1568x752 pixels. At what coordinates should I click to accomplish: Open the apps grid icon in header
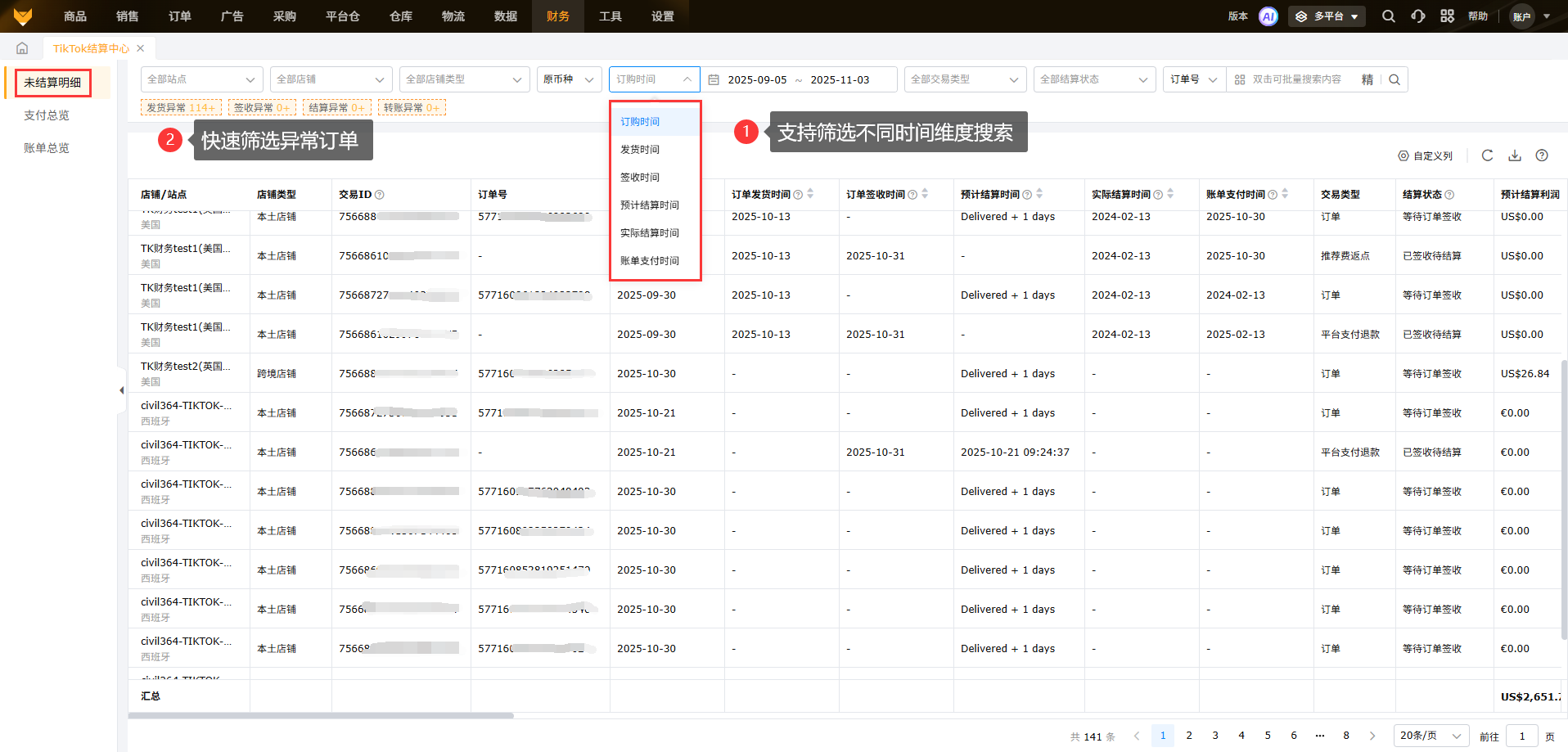pos(1447,16)
